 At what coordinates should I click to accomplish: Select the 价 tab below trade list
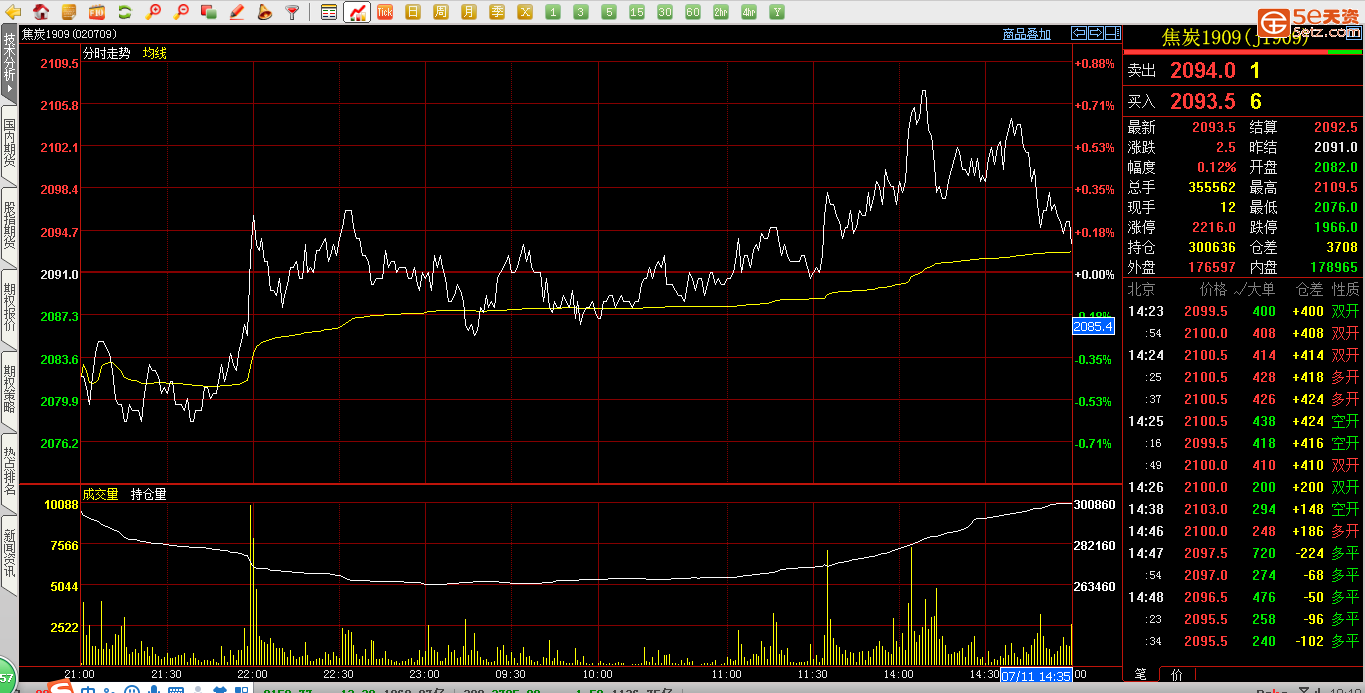1176,674
